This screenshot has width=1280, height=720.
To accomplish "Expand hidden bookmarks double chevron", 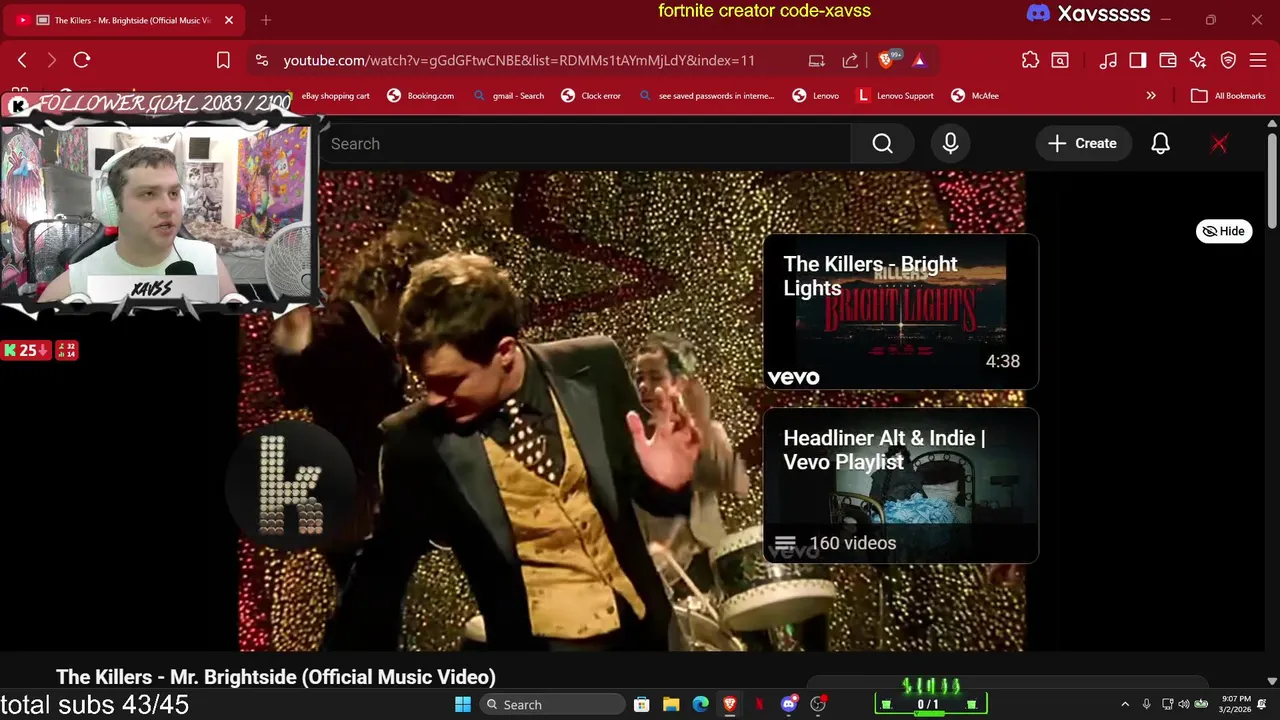I will [1151, 96].
